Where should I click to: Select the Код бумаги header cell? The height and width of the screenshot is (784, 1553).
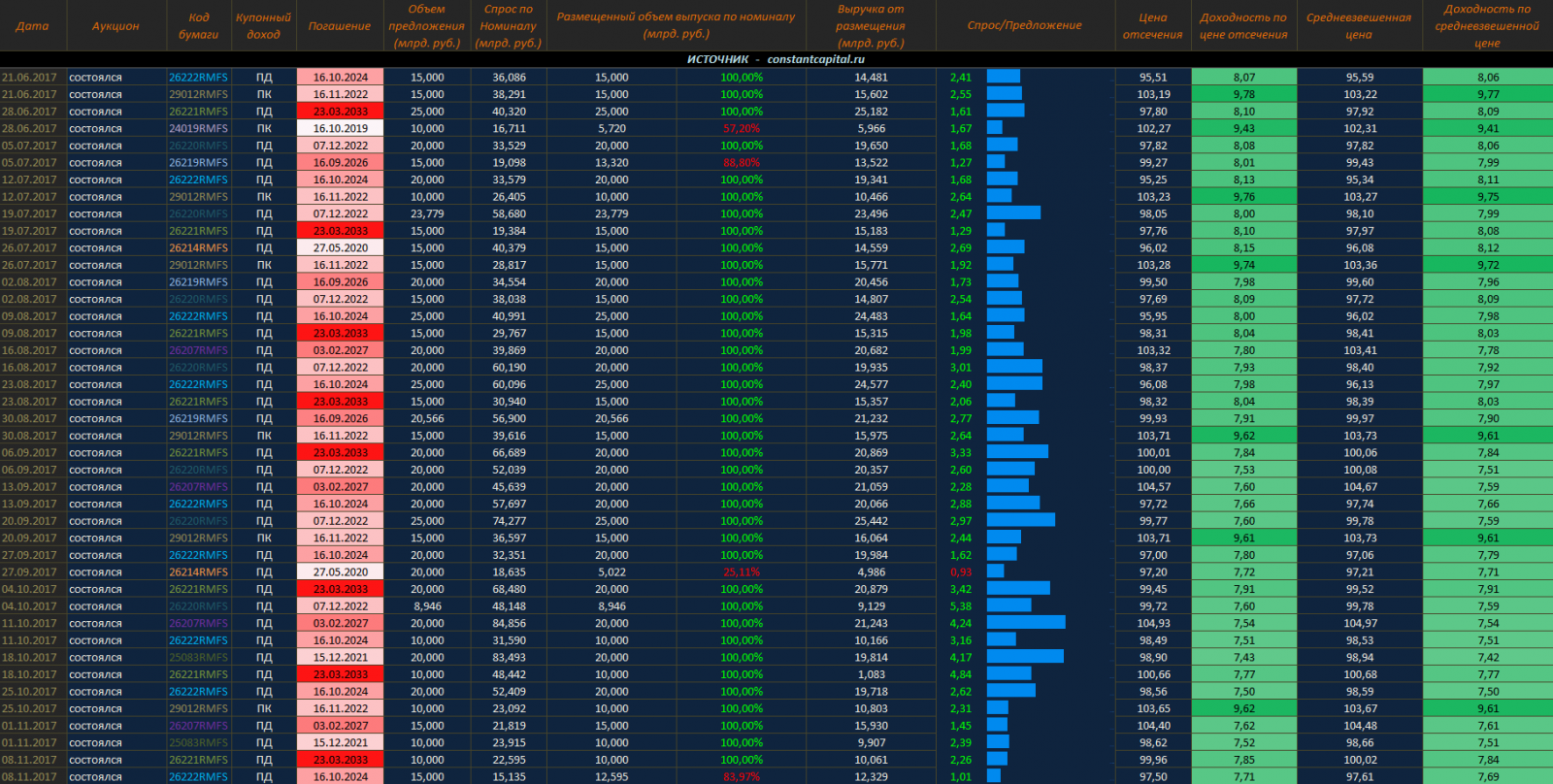click(x=198, y=26)
